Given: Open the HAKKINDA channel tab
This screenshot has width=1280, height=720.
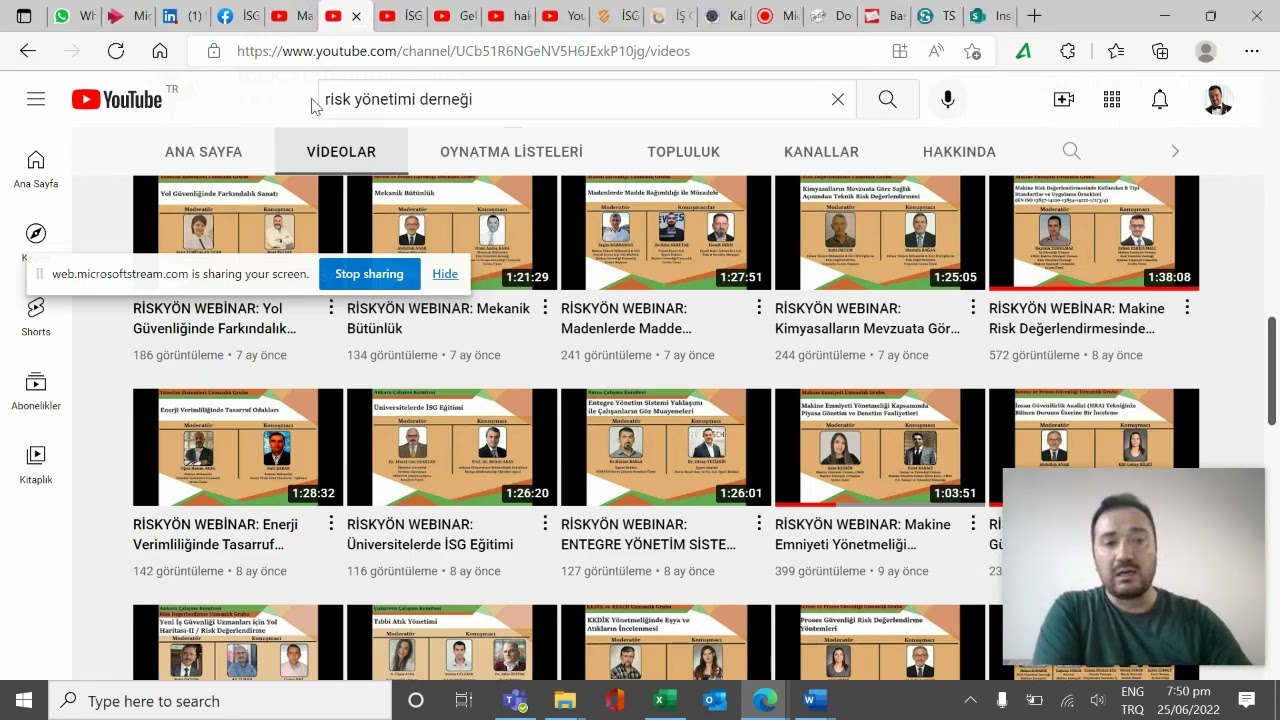Looking at the screenshot, I should coord(959,152).
